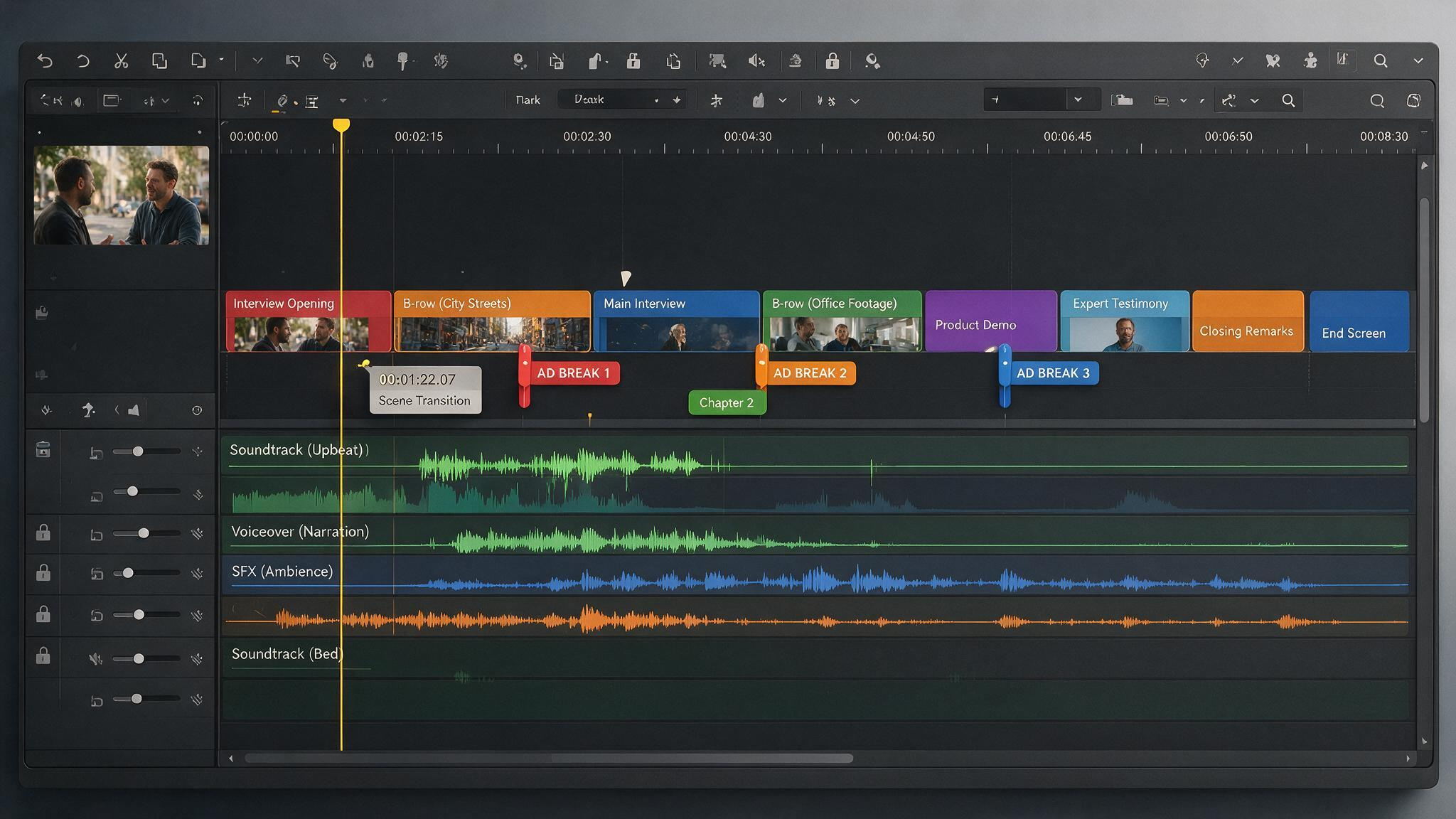Open the chevron left of selection tool
This screenshot has width=1456, height=819.
257,61
